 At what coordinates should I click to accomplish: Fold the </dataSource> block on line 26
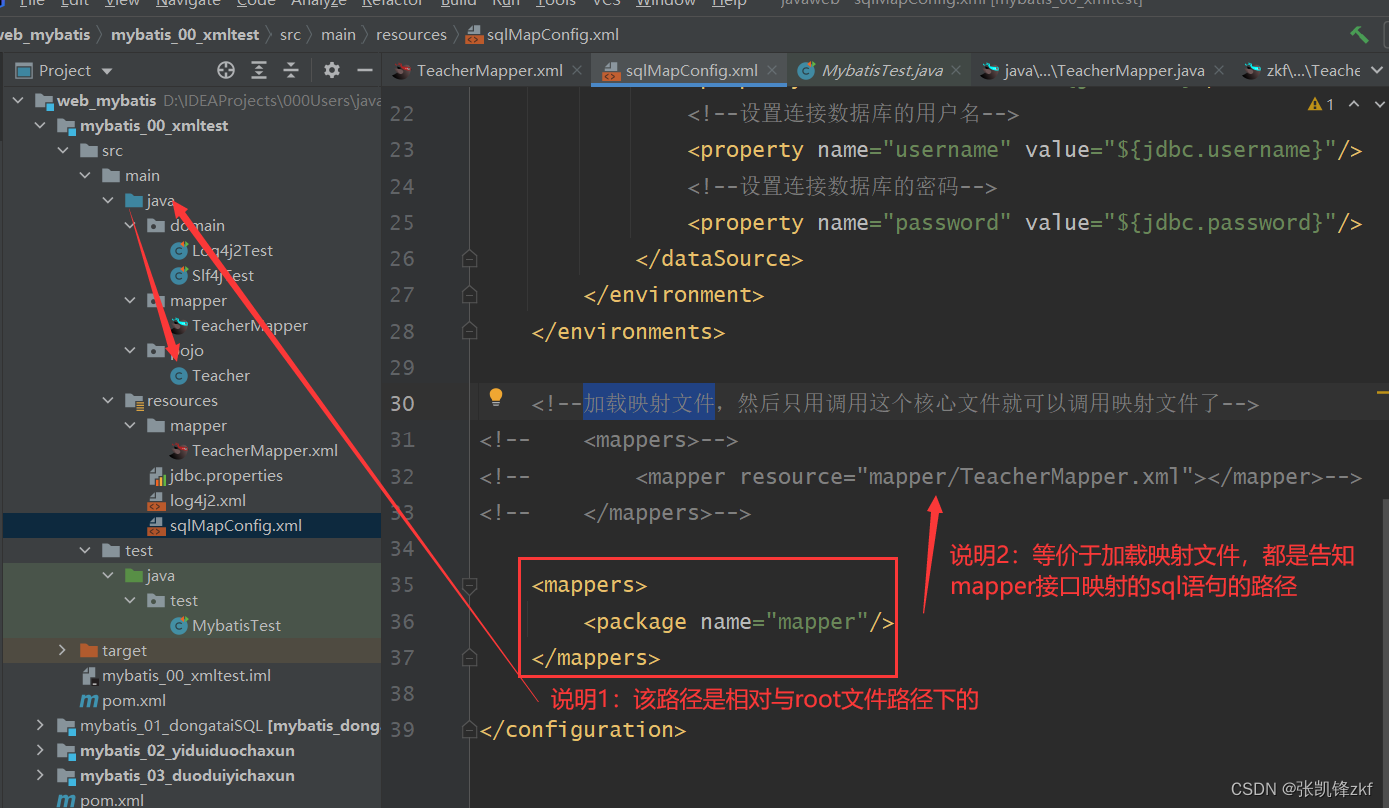tap(469, 259)
